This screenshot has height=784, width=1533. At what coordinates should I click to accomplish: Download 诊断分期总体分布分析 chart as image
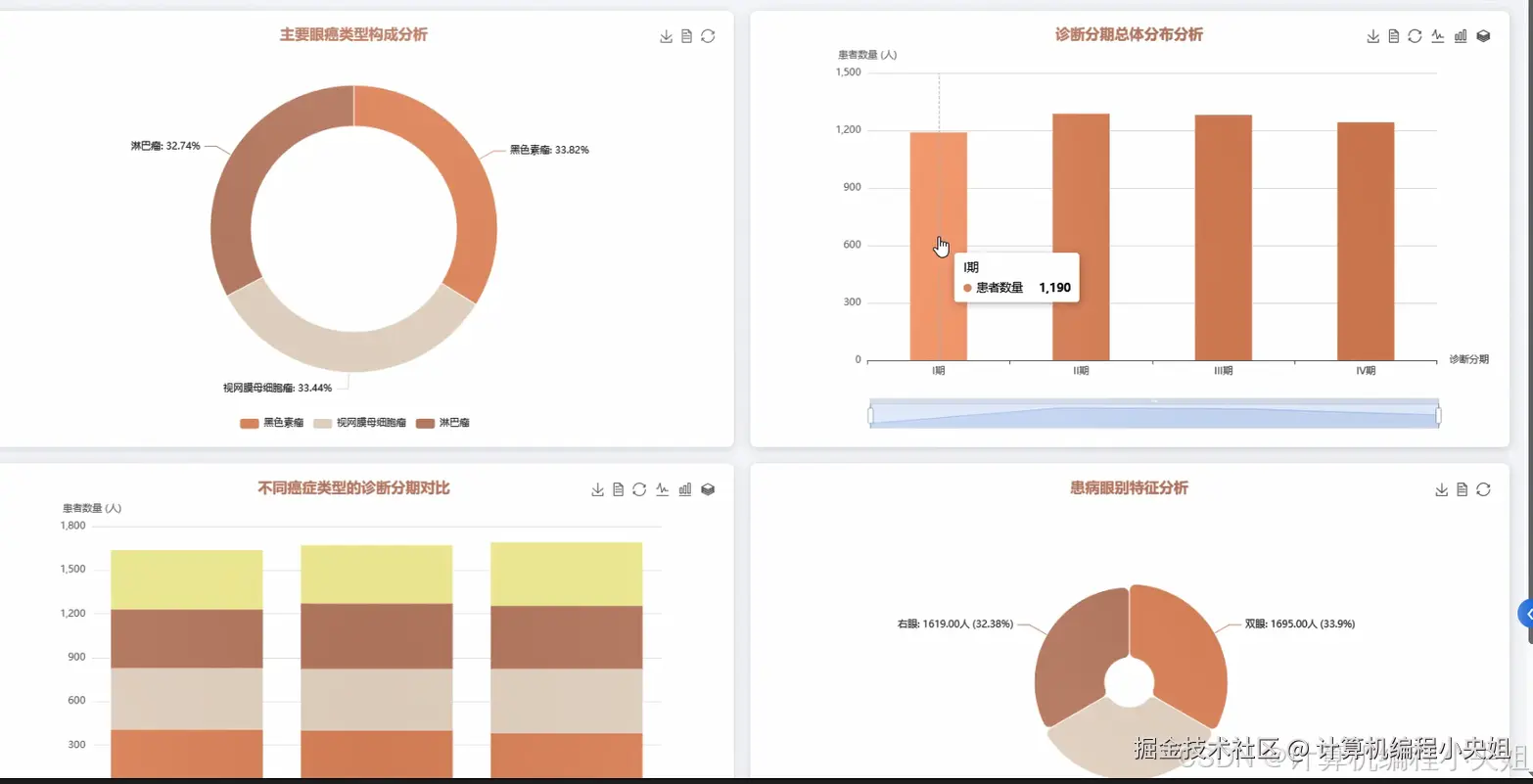(1373, 36)
